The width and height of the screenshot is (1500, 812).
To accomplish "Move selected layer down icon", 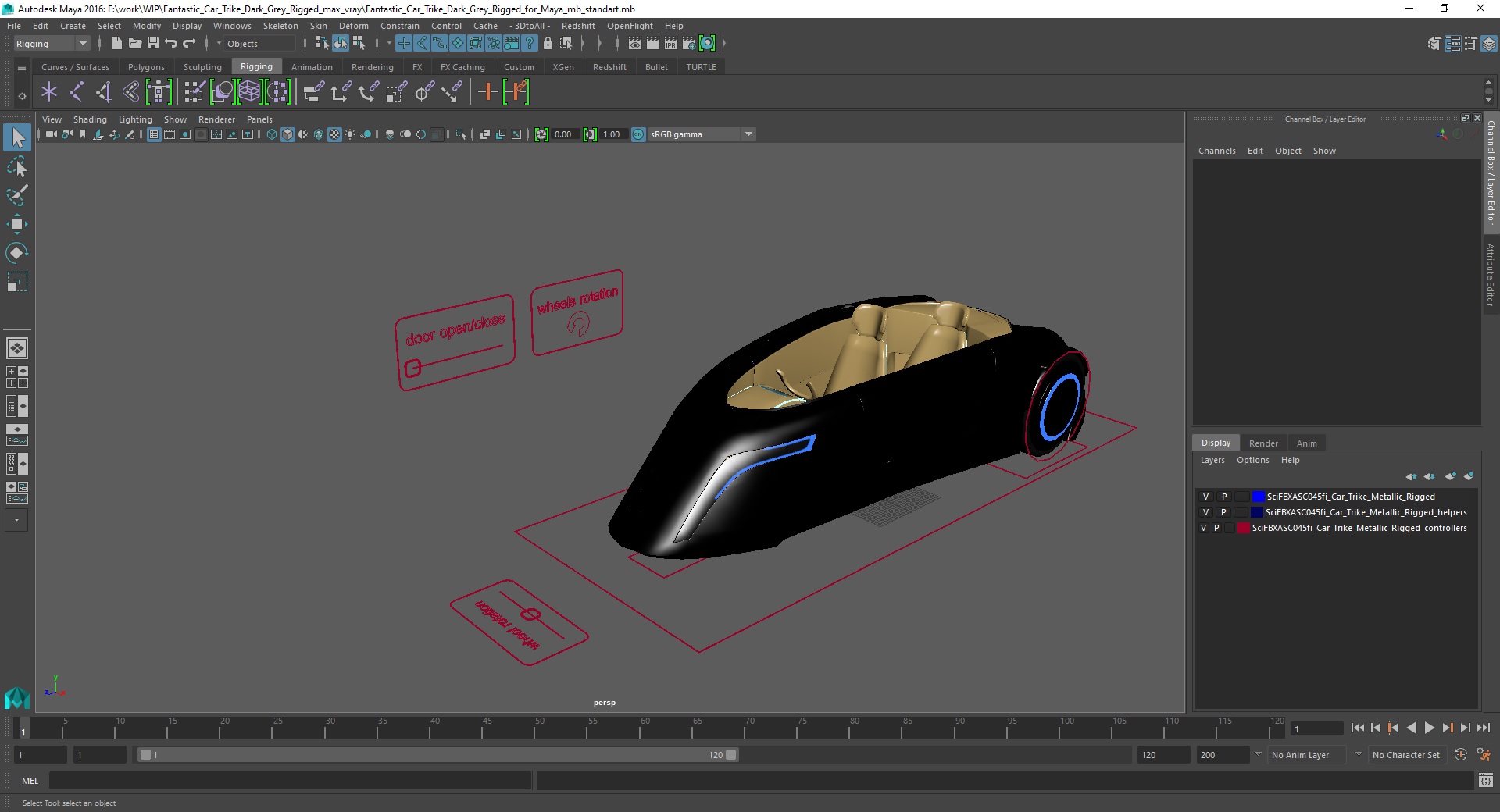I will 1430,476.
